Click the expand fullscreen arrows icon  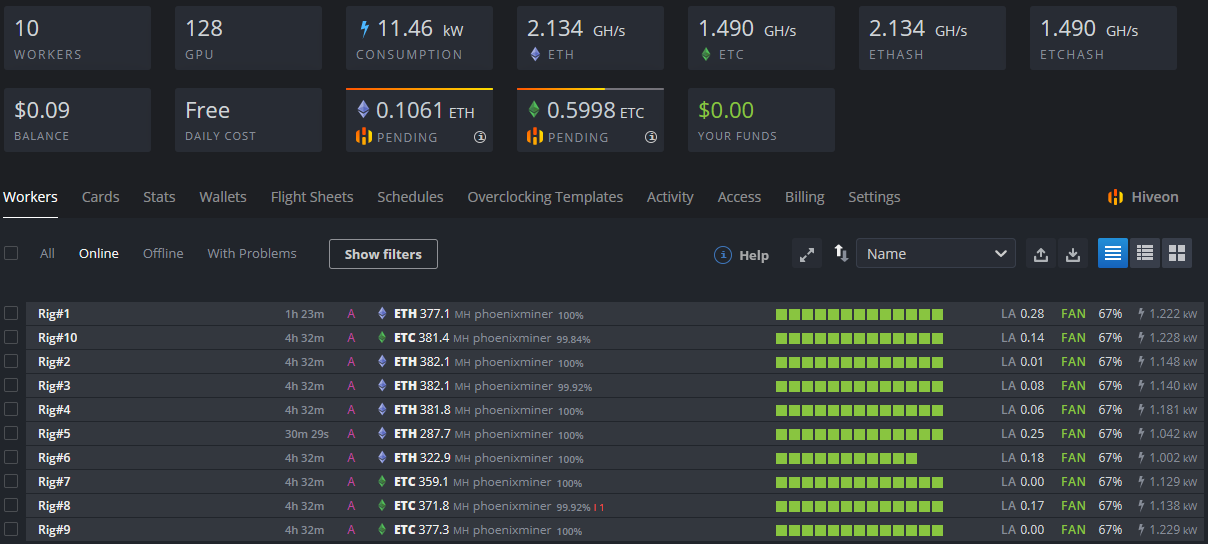[807, 254]
